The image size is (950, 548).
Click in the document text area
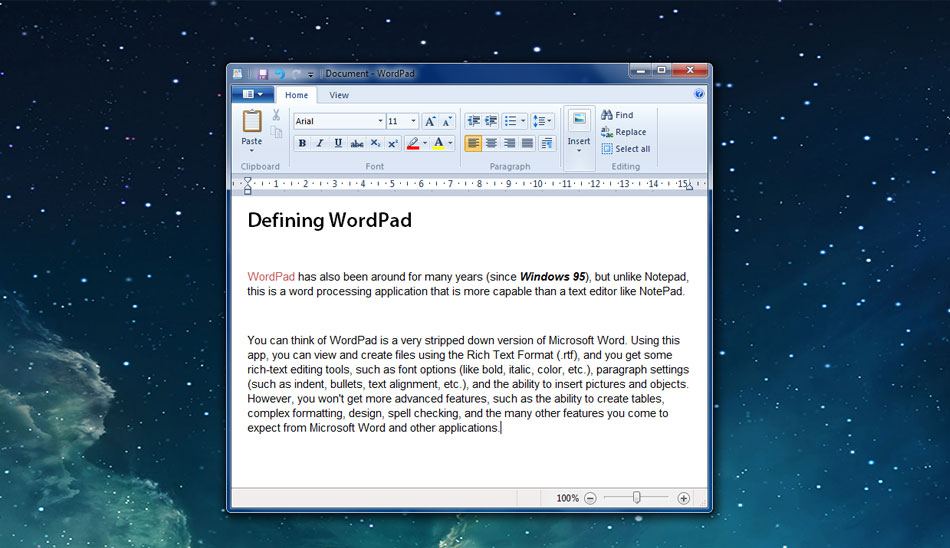point(468,341)
